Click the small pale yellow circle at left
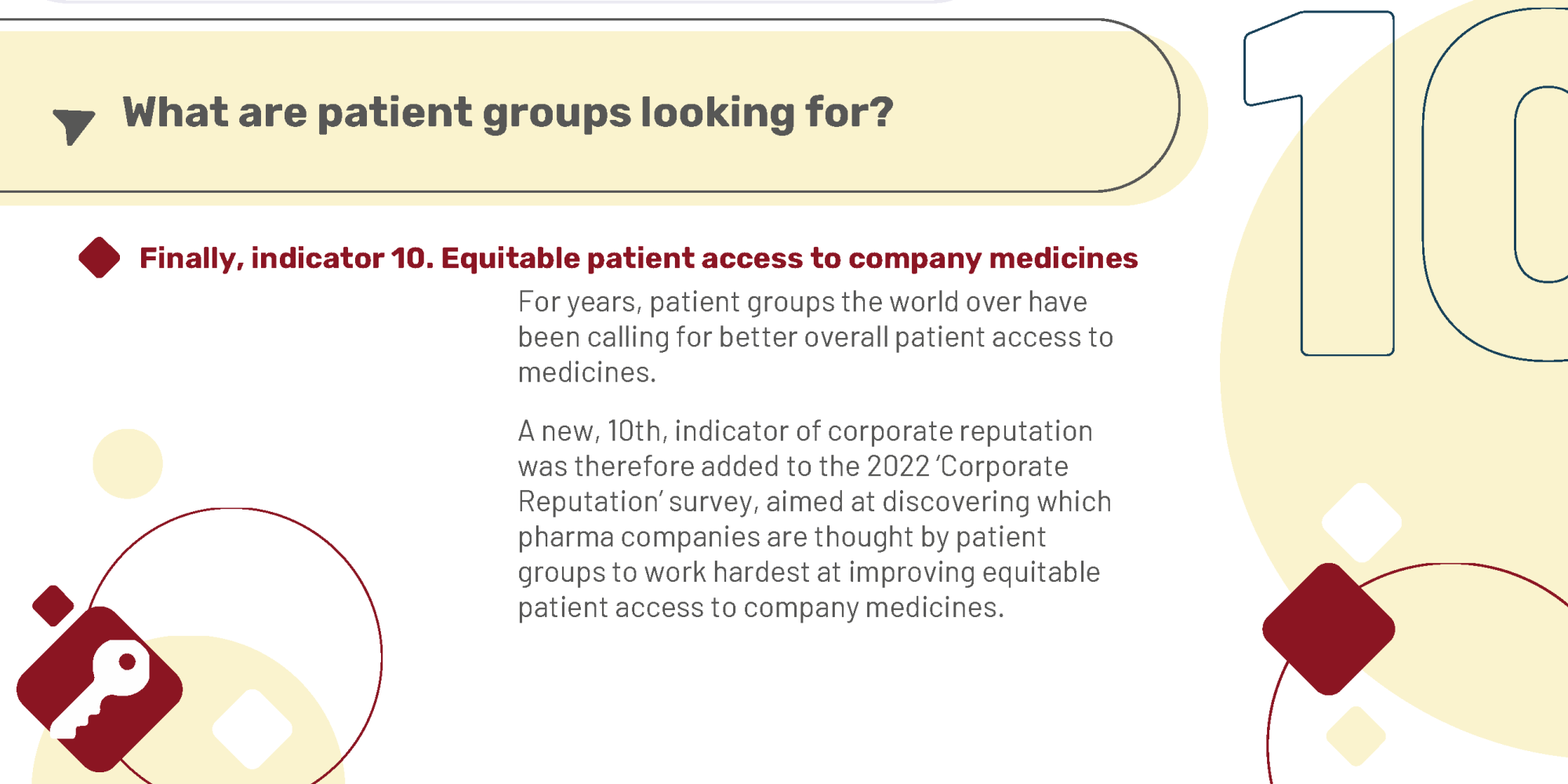Image resolution: width=1568 pixels, height=784 pixels. point(128,463)
